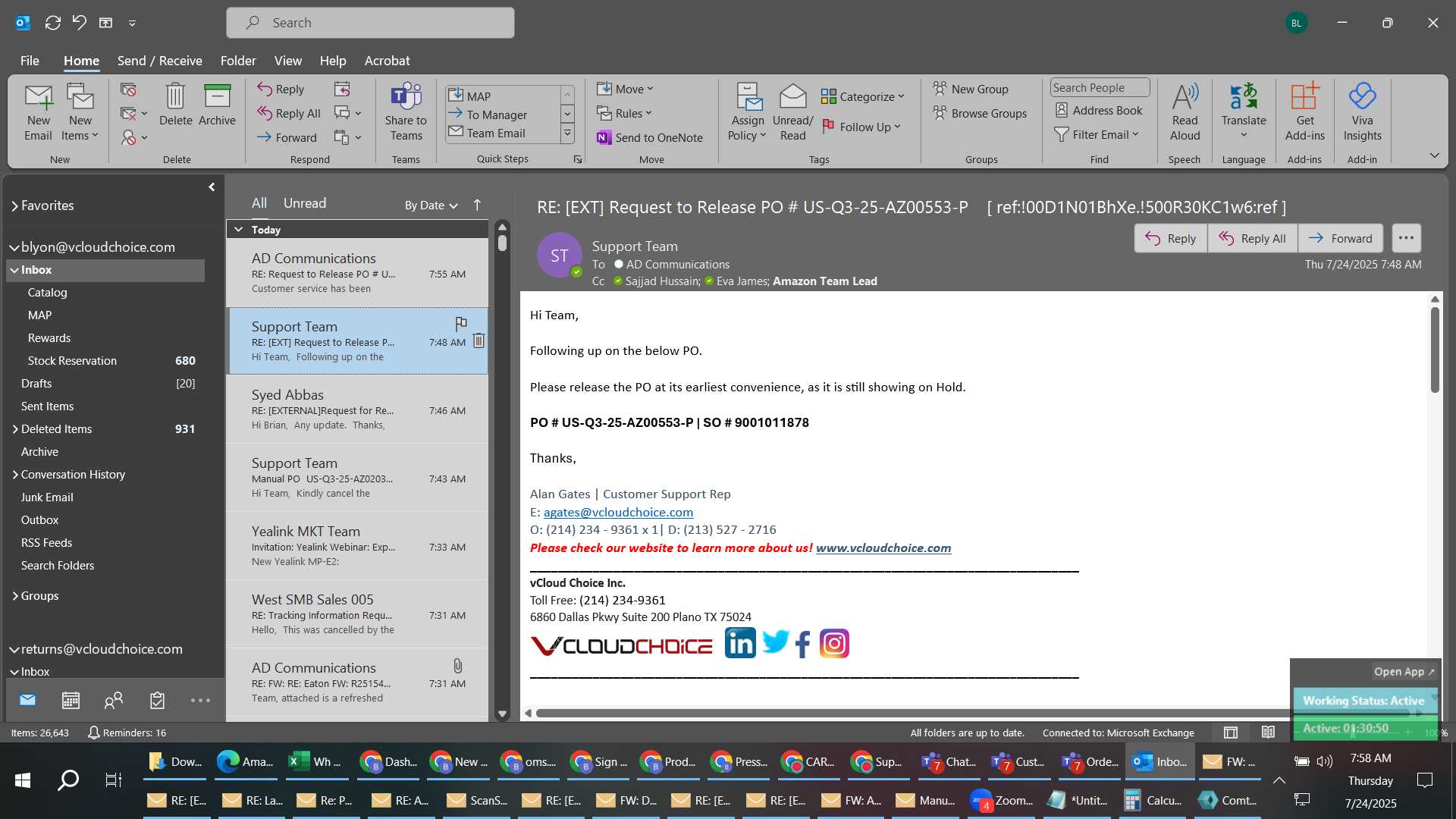
Task: Click Reply All button in reading pane
Action: (1253, 238)
